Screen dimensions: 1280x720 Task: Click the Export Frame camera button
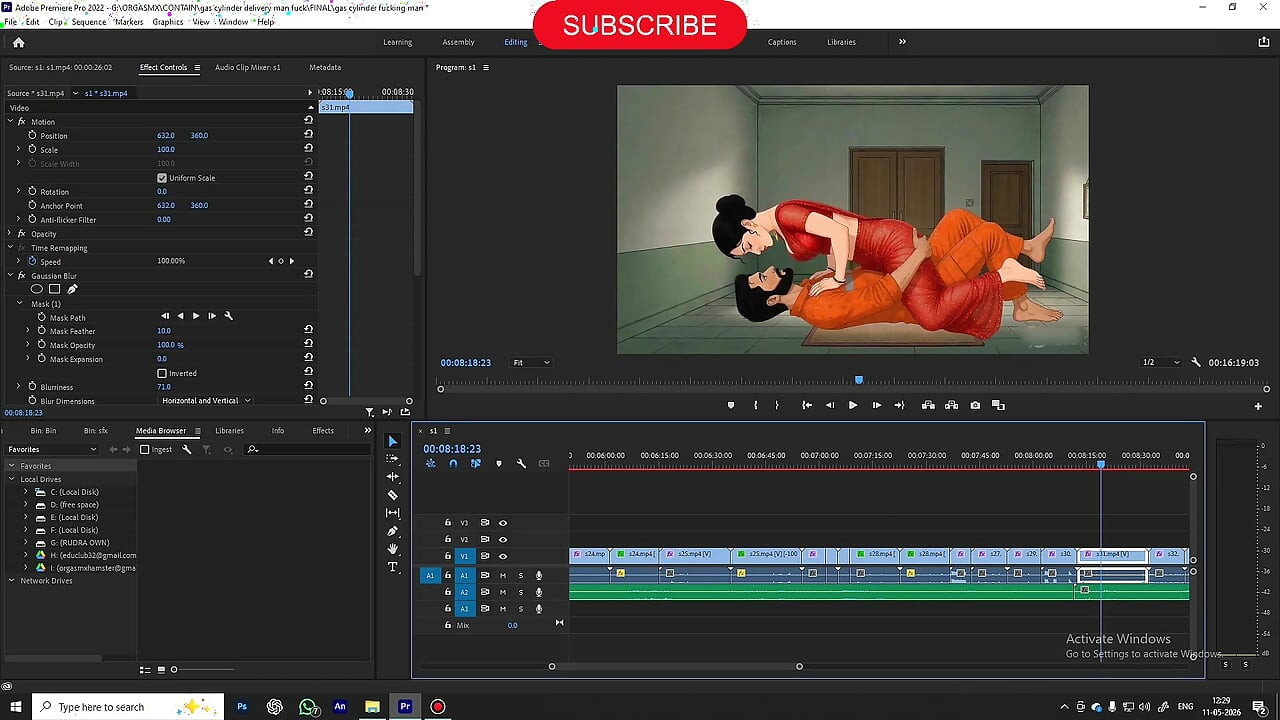click(x=975, y=405)
